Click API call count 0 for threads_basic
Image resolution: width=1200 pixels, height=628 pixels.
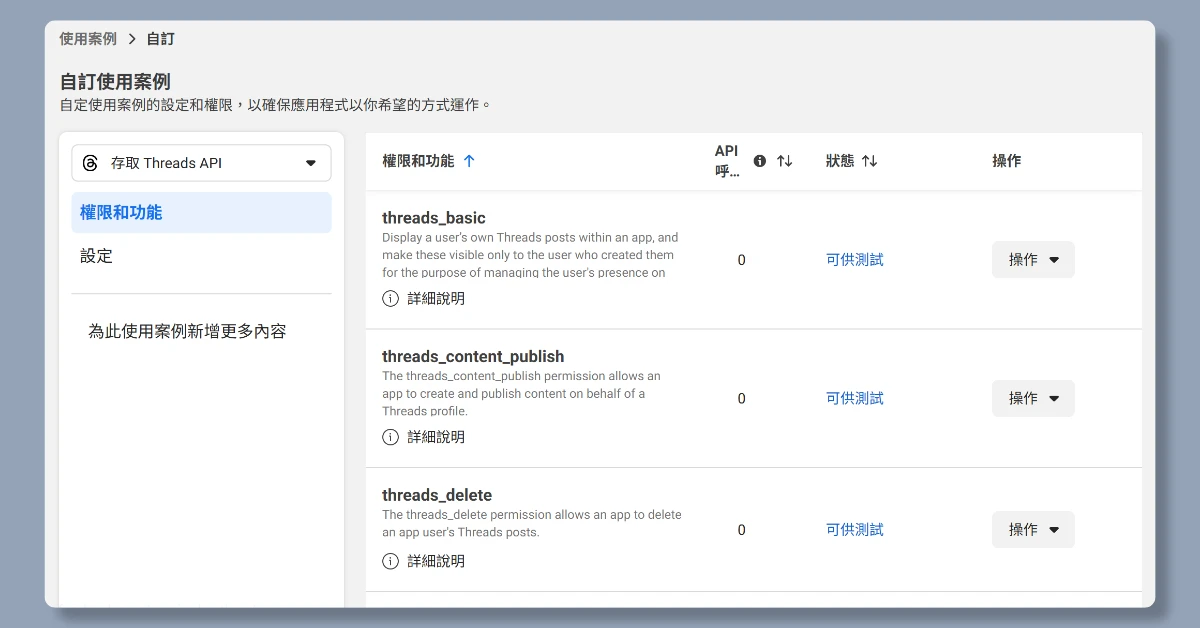pyautogui.click(x=741, y=260)
